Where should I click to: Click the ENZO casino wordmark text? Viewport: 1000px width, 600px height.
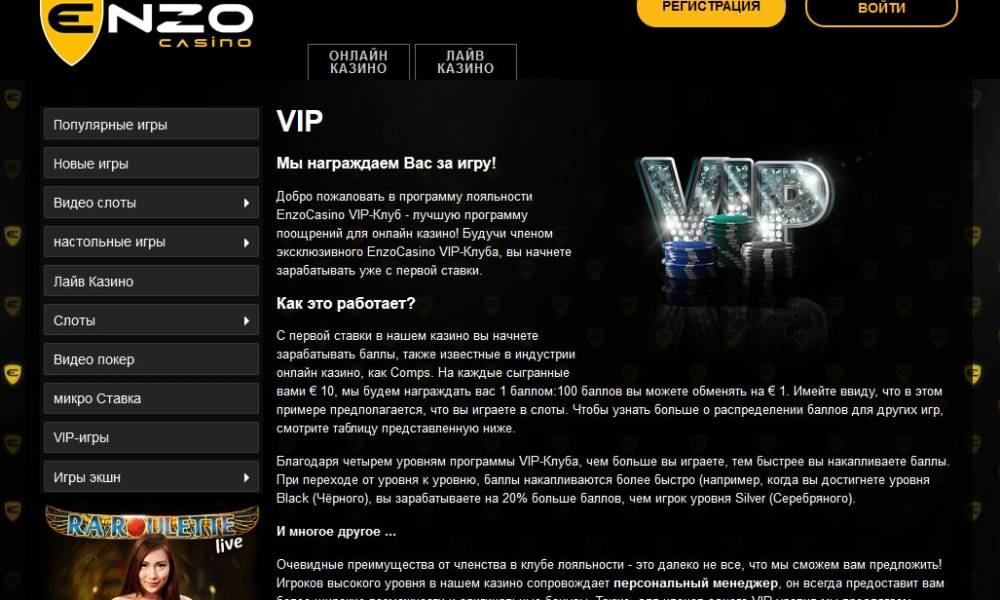(180, 24)
